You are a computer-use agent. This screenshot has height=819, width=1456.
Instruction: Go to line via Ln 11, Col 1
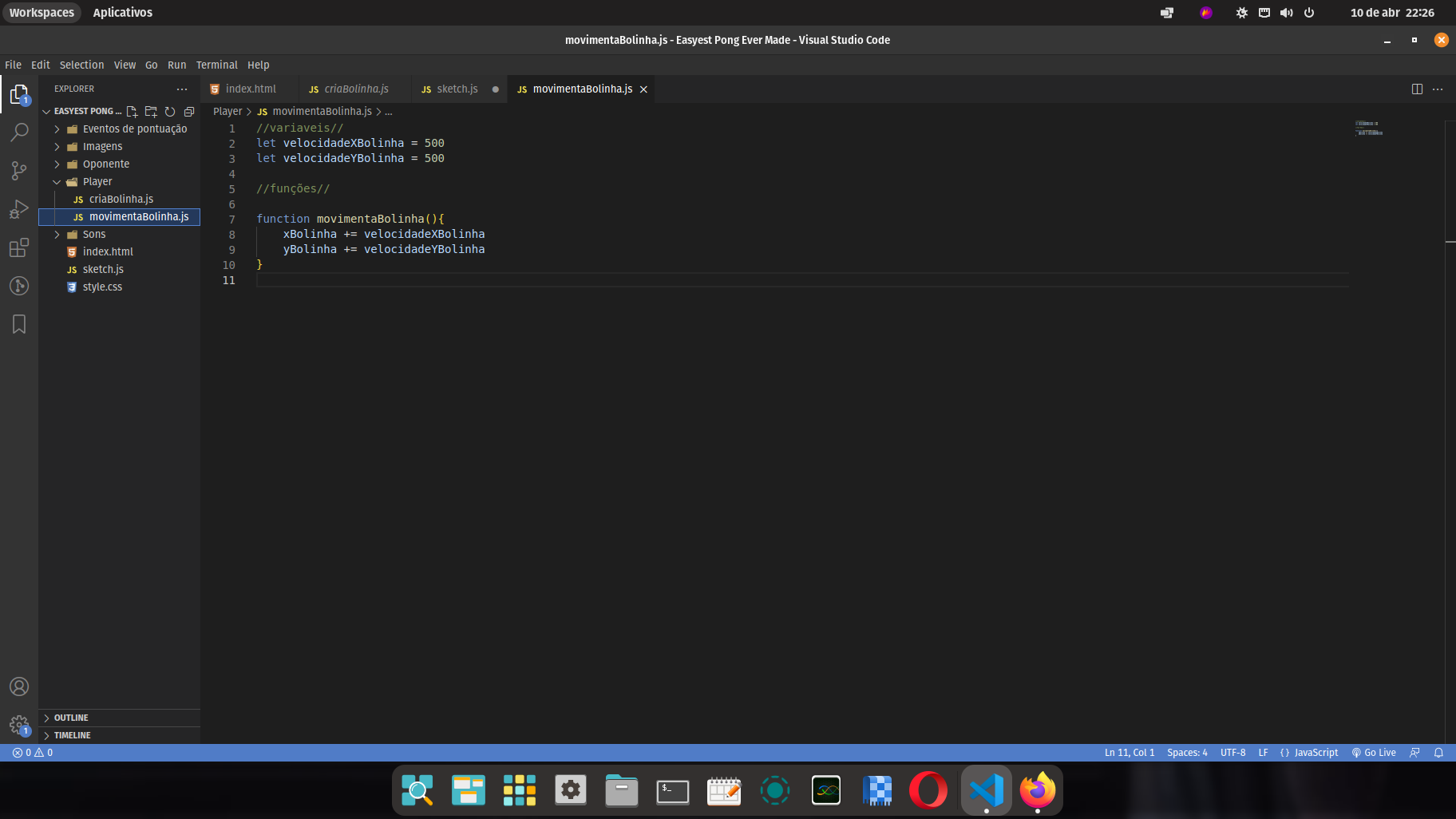click(1130, 753)
